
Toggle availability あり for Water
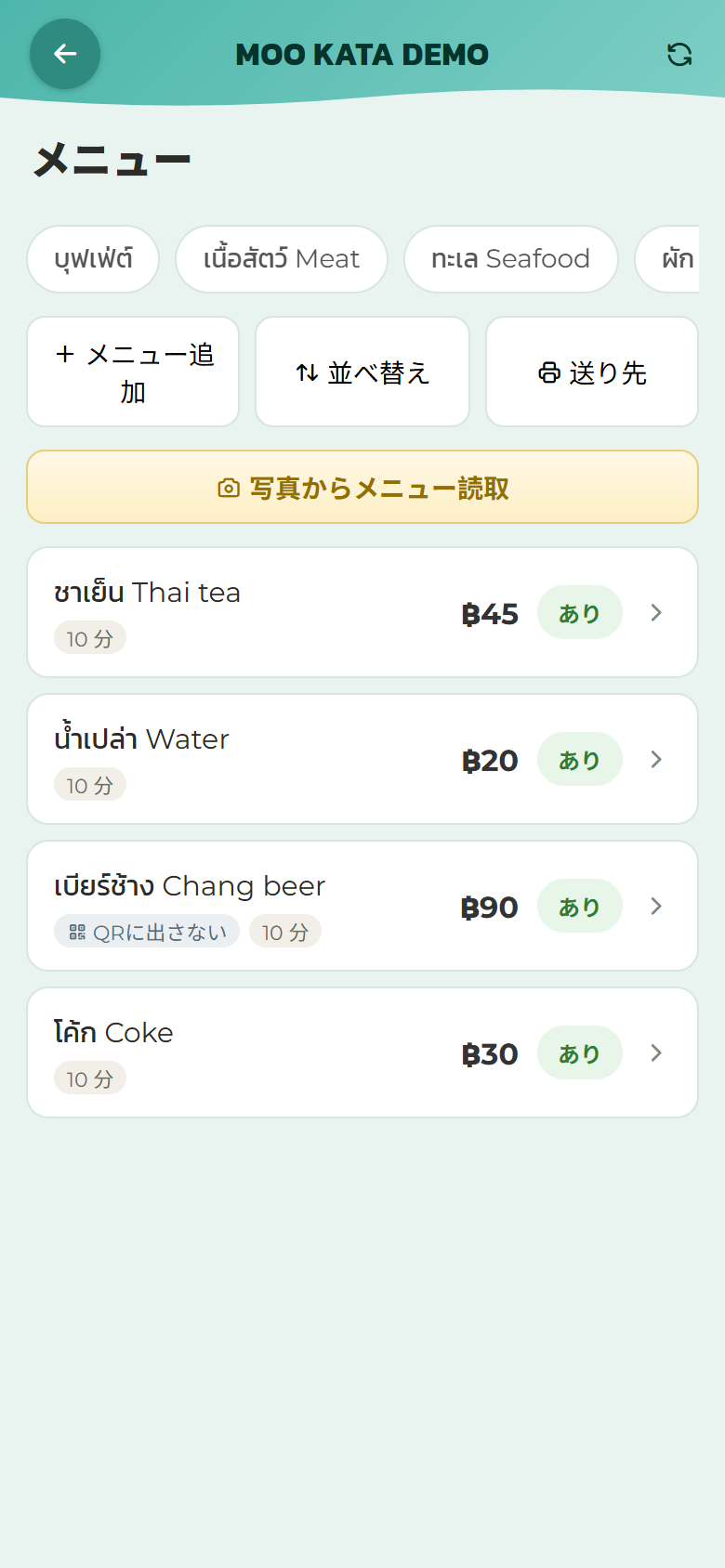click(579, 759)
